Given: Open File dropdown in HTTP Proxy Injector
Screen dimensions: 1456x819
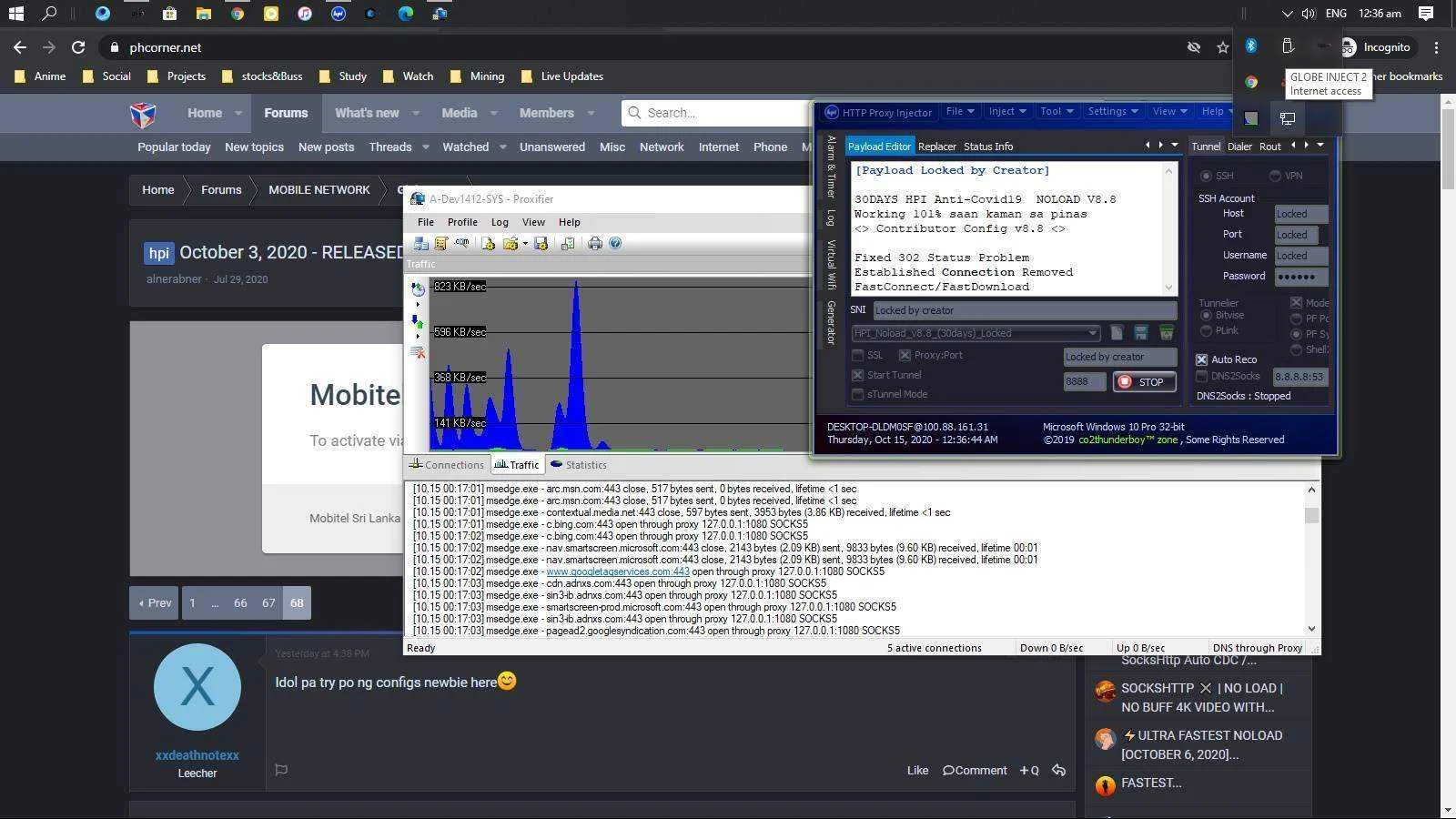Looking at the screenshot, I should [x=960, y=111].
